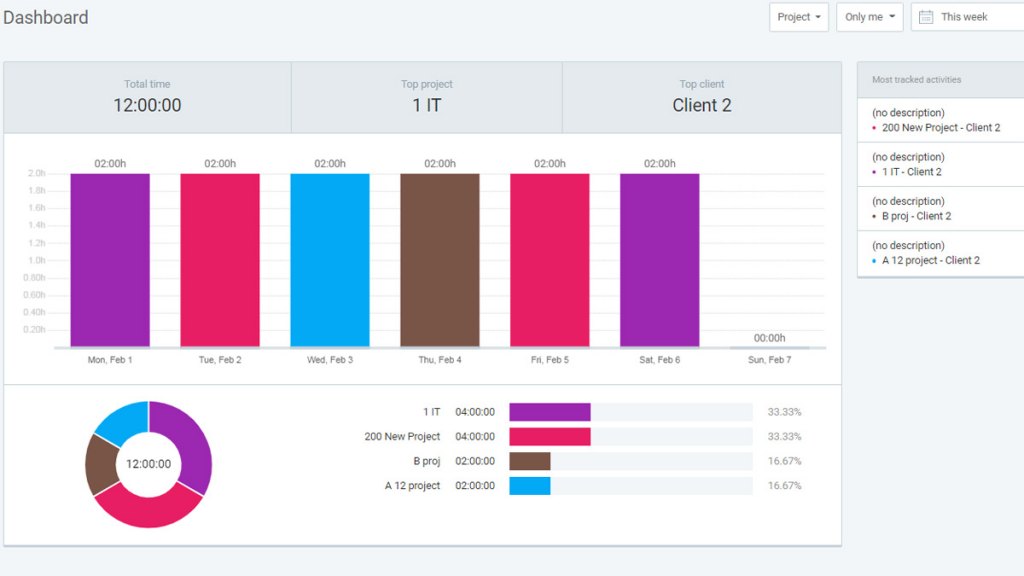Click the calendar icon next to This week
Screen dimensions: 1024x576
[x=926, y=17]
